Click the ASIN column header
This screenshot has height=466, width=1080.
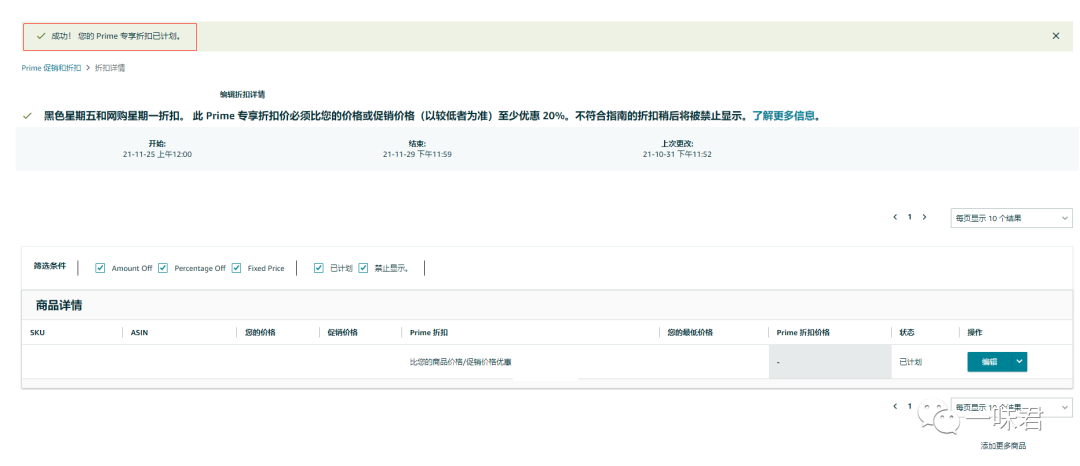click(x=139, y=332)
